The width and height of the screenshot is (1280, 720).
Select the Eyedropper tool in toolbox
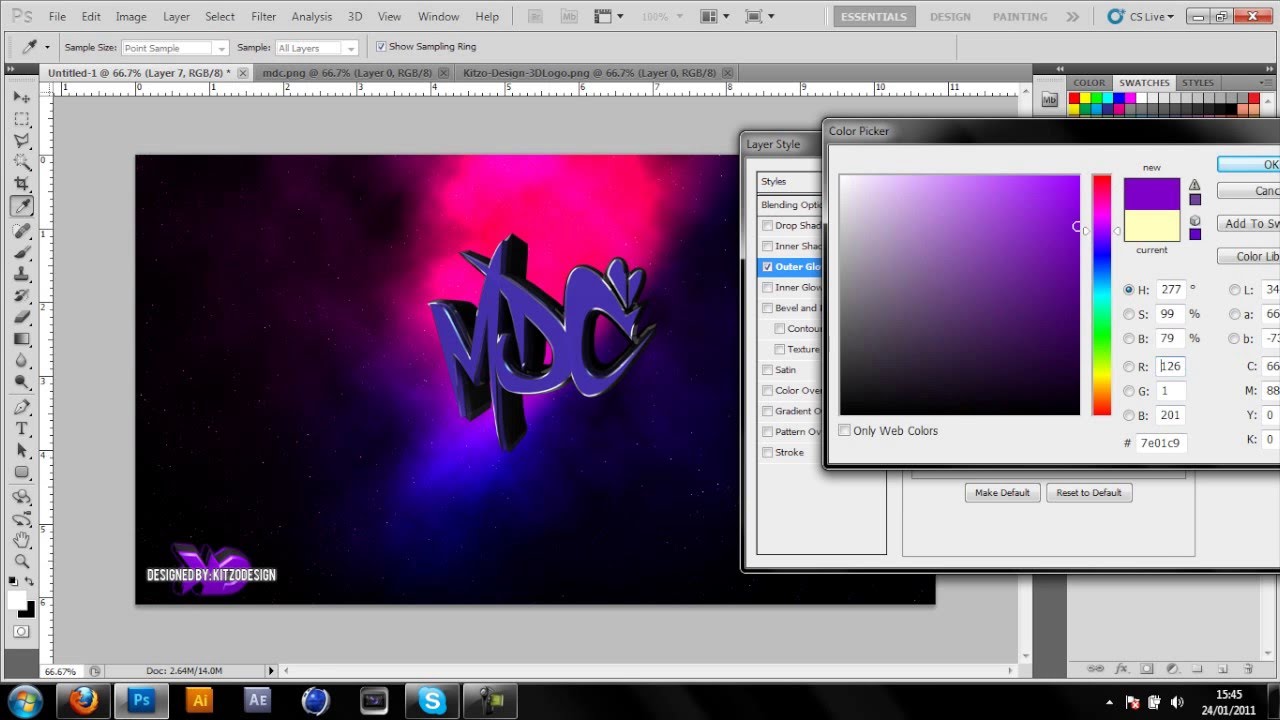(x=22, y=206)
